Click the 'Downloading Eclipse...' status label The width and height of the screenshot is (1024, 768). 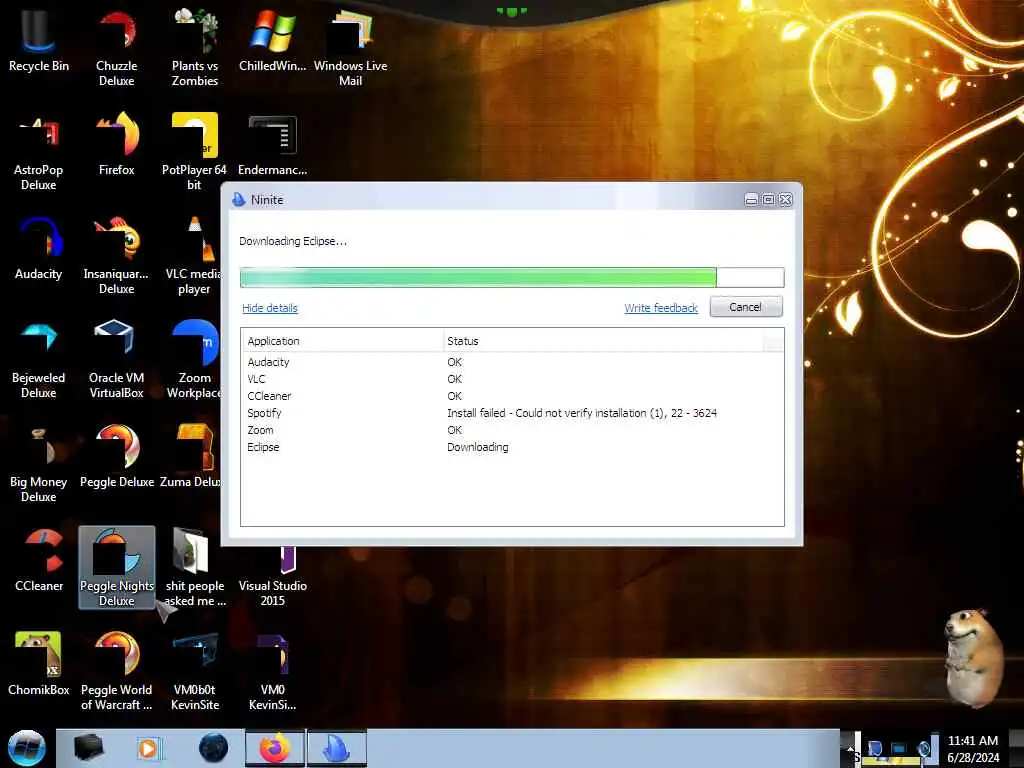(x=293, y=241)
